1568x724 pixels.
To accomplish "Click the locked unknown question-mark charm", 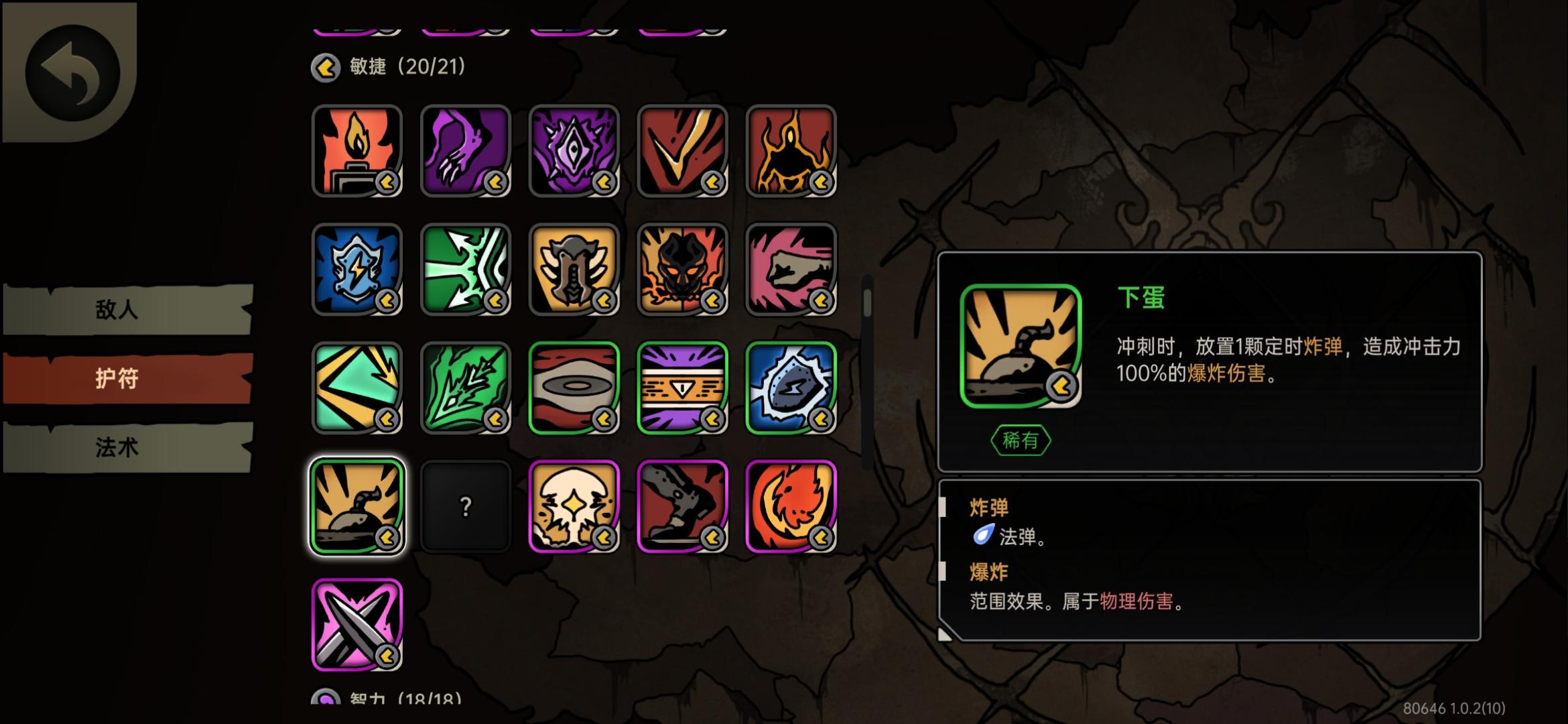I will tap(466, 507).
